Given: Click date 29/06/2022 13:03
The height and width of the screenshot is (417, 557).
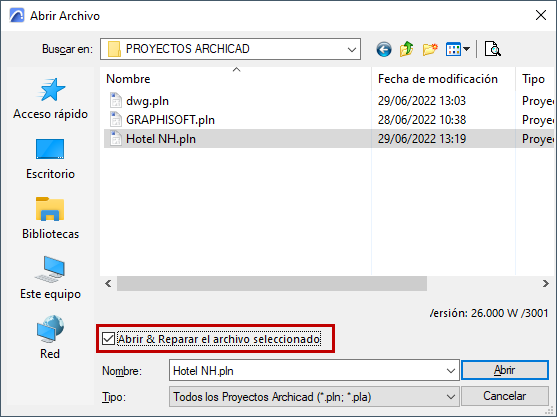Looking at the screenshot, I should point(422,101).
